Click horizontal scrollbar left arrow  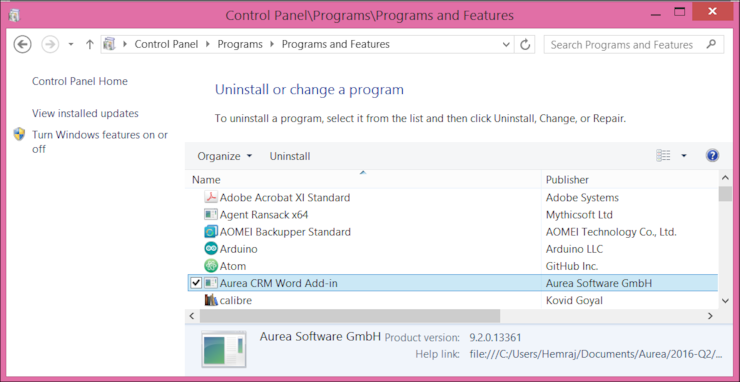pos(192,315)
